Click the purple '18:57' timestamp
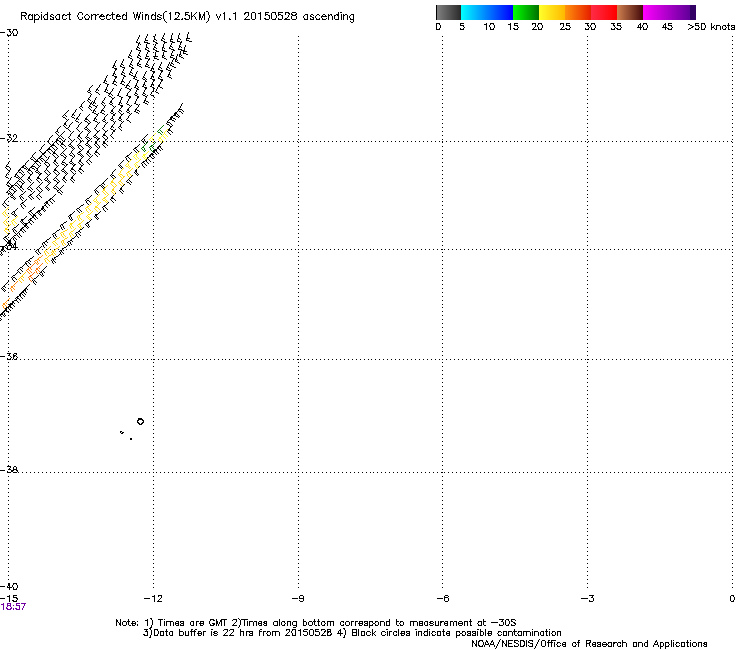The image size is (740, 650). (13, 607)
